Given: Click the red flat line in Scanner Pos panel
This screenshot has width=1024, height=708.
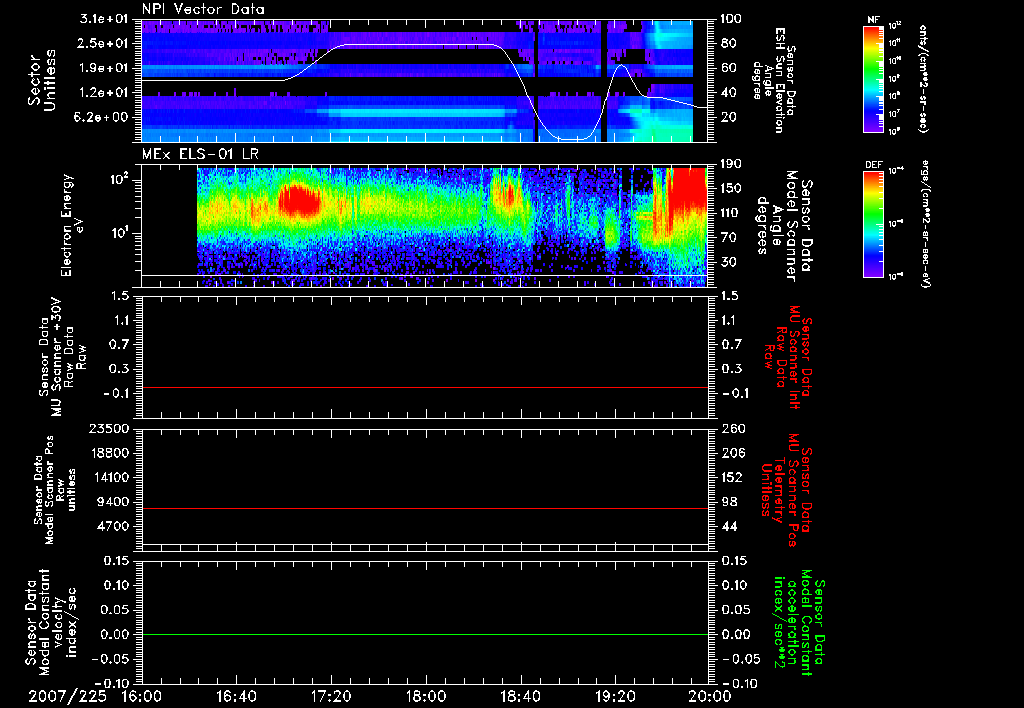Looking at the screenshot, I should pos(425,508).
